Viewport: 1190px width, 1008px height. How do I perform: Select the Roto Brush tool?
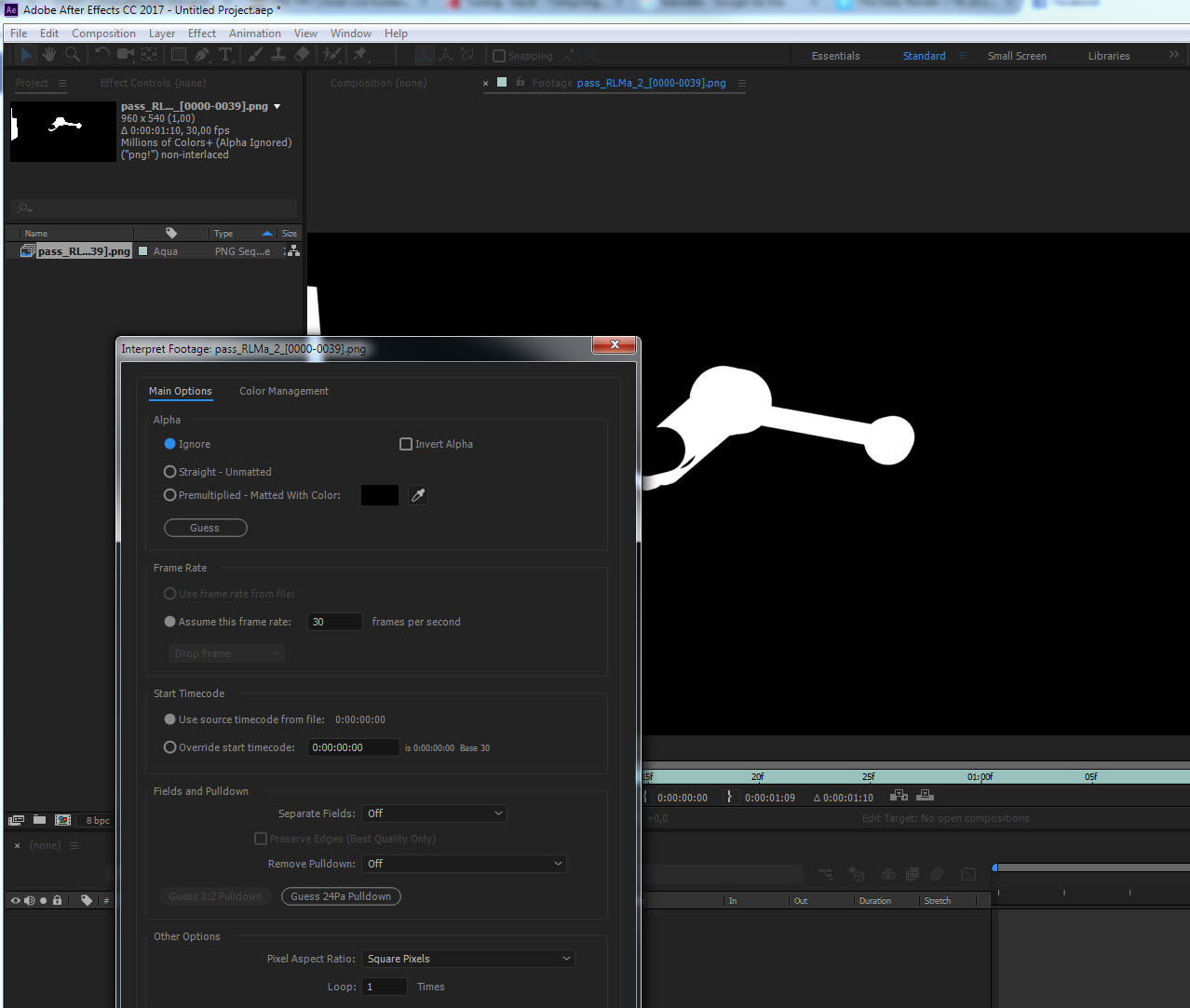coord(331,55)
